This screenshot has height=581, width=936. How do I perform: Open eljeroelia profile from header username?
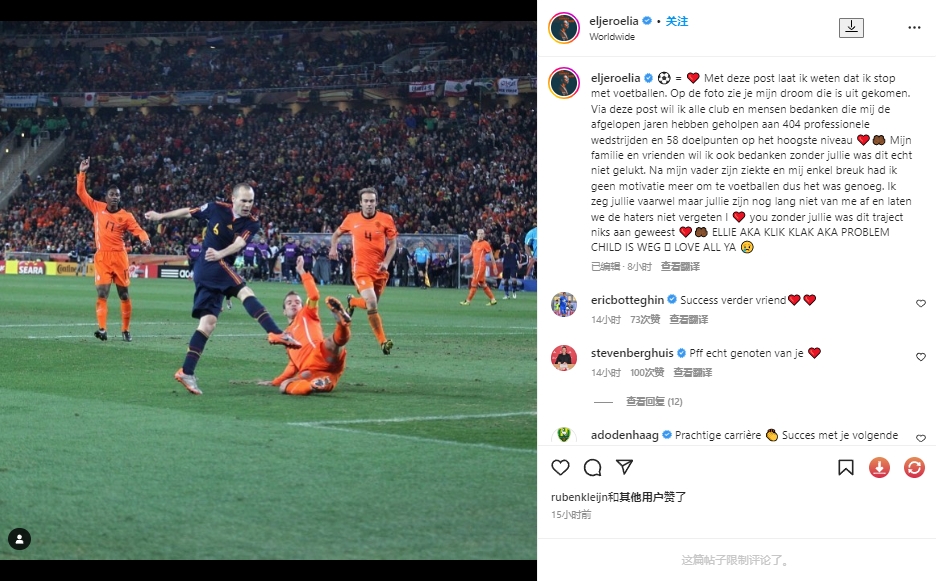click(x=614, y=21)
